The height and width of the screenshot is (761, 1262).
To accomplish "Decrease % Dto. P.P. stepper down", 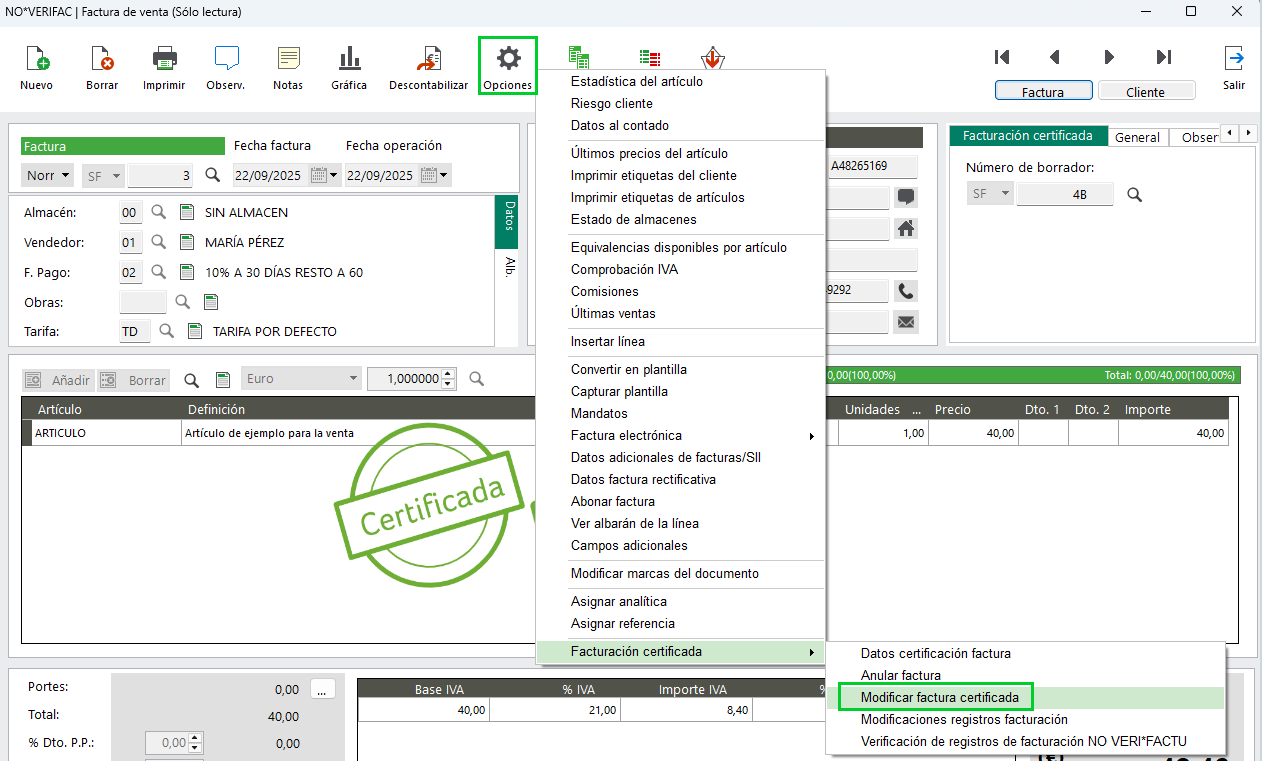I will 195,748.
